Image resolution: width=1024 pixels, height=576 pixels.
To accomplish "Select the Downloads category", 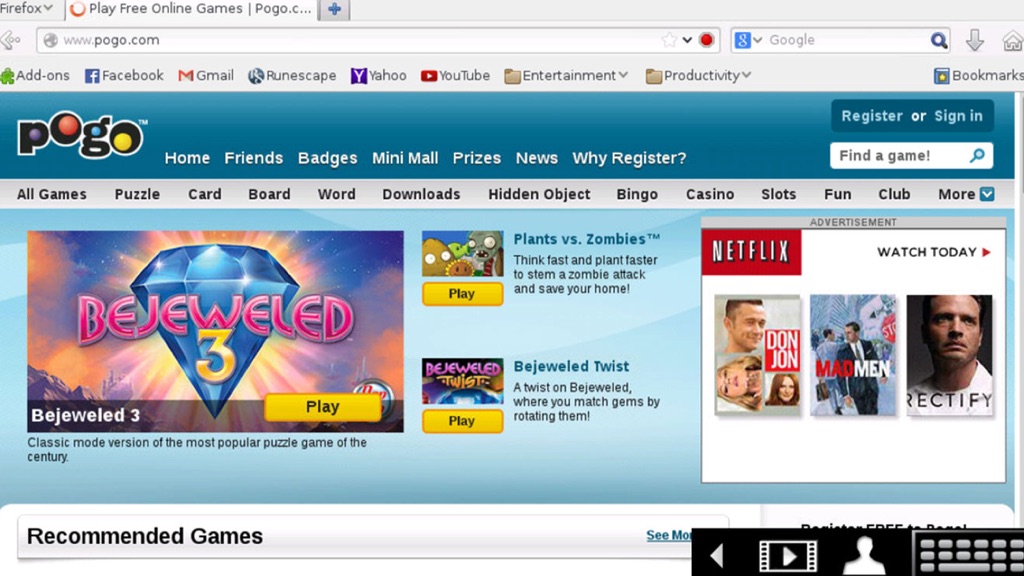I will pyautogui.click(x=421, y=194).
